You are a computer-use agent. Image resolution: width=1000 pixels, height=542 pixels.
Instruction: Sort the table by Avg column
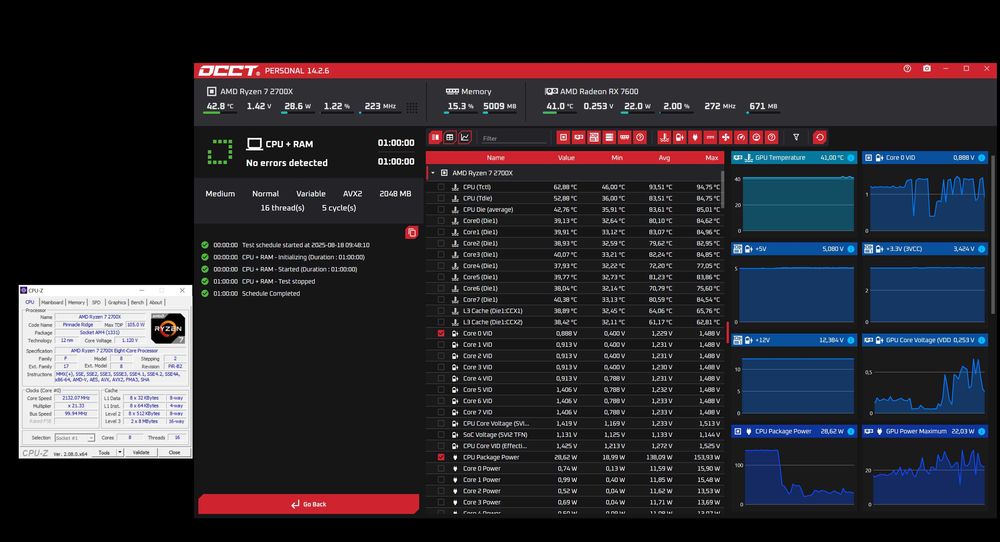(664, 157)
